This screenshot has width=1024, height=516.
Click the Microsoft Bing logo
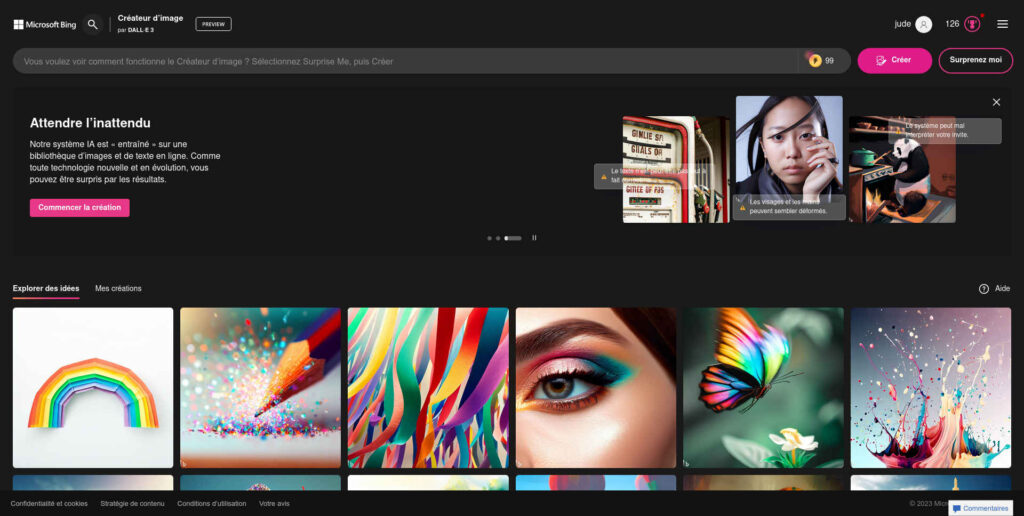point(45,24)
